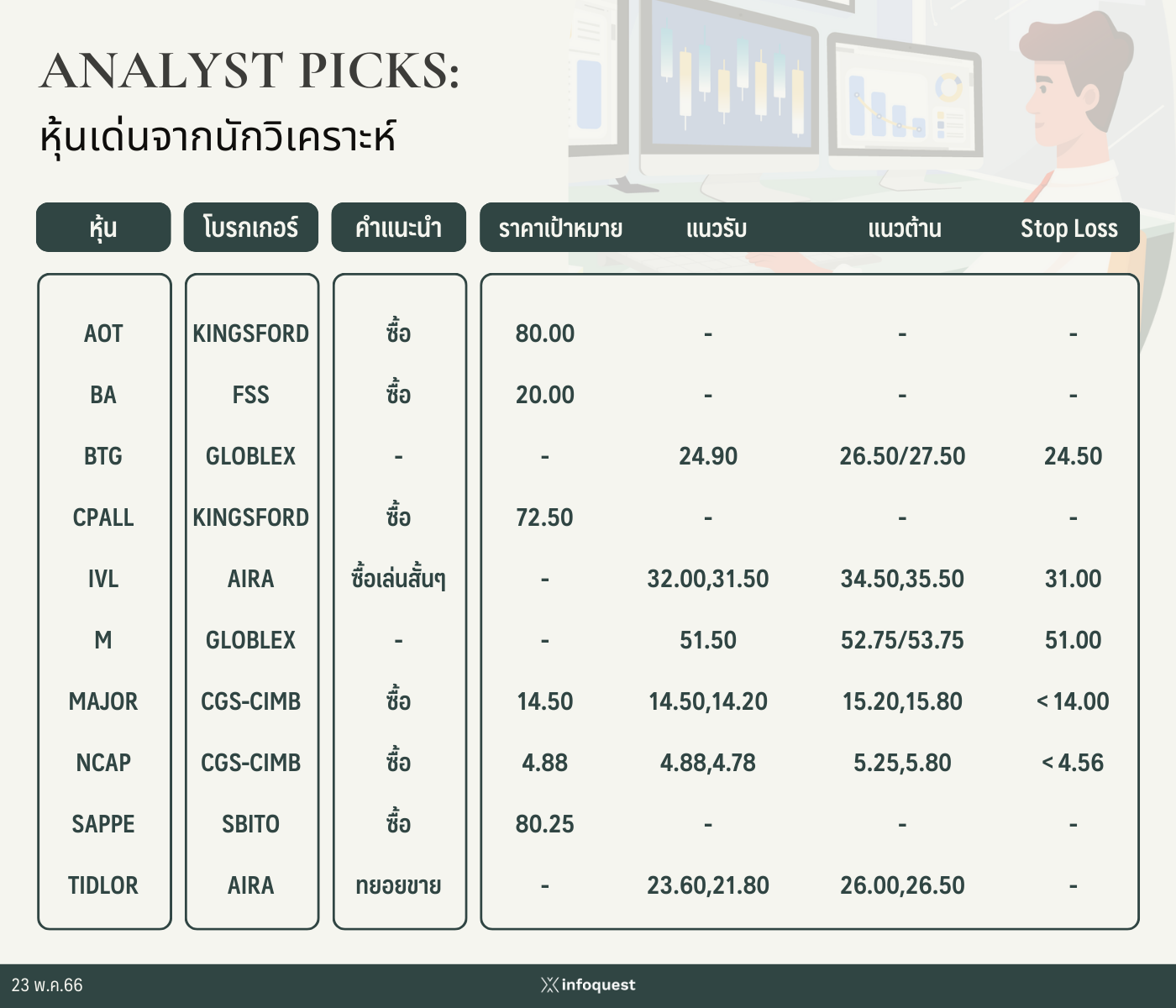Click the infoquest logo icon
The width and height of the screenshot is (1176, 1008).
[549, 984]
